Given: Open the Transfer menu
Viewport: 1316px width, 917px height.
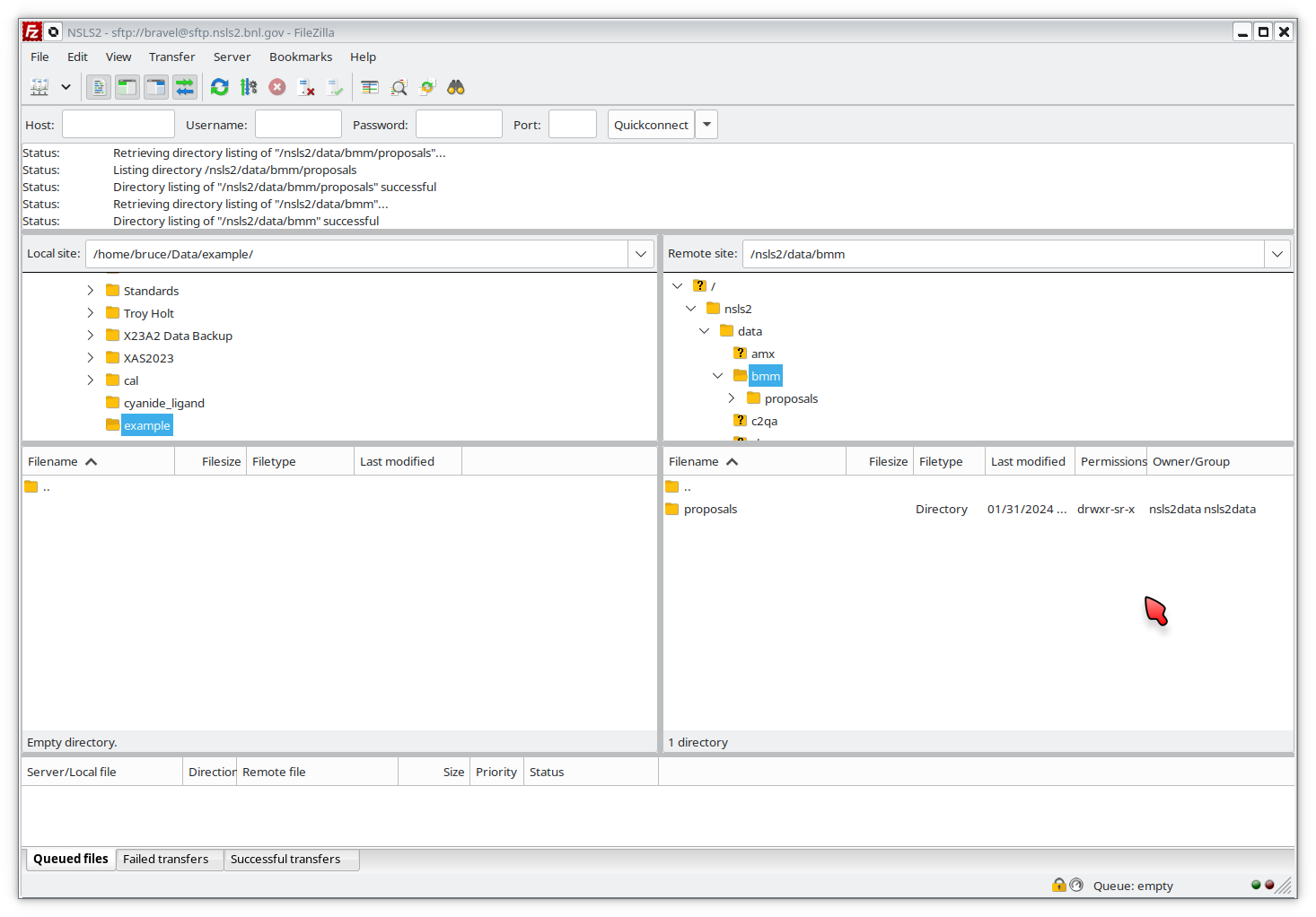Looking at the screenshot, I should 171,57.
